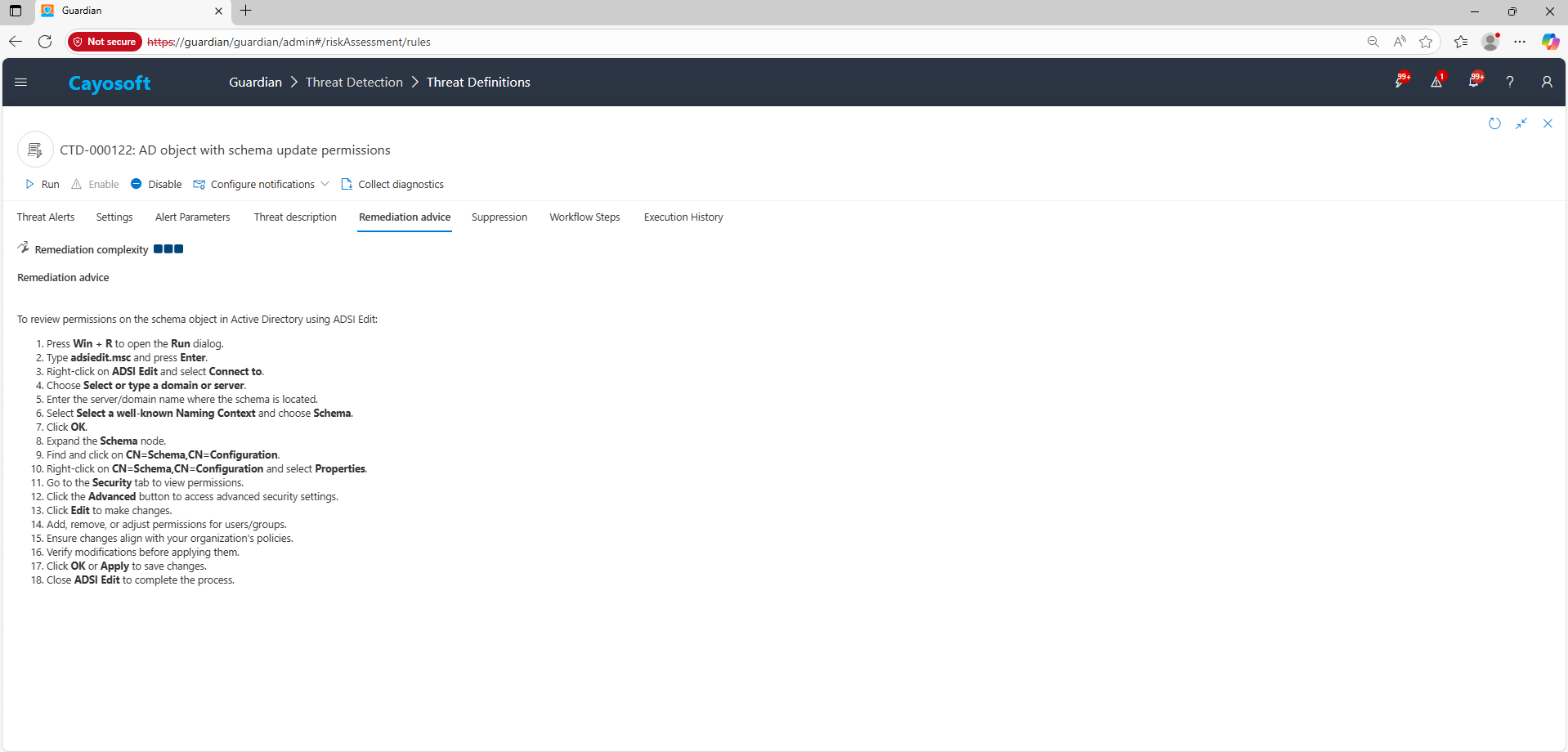Open the hamburger navigation menu
The width and height of the screenshot is (1568, 752).
point(21,82)
